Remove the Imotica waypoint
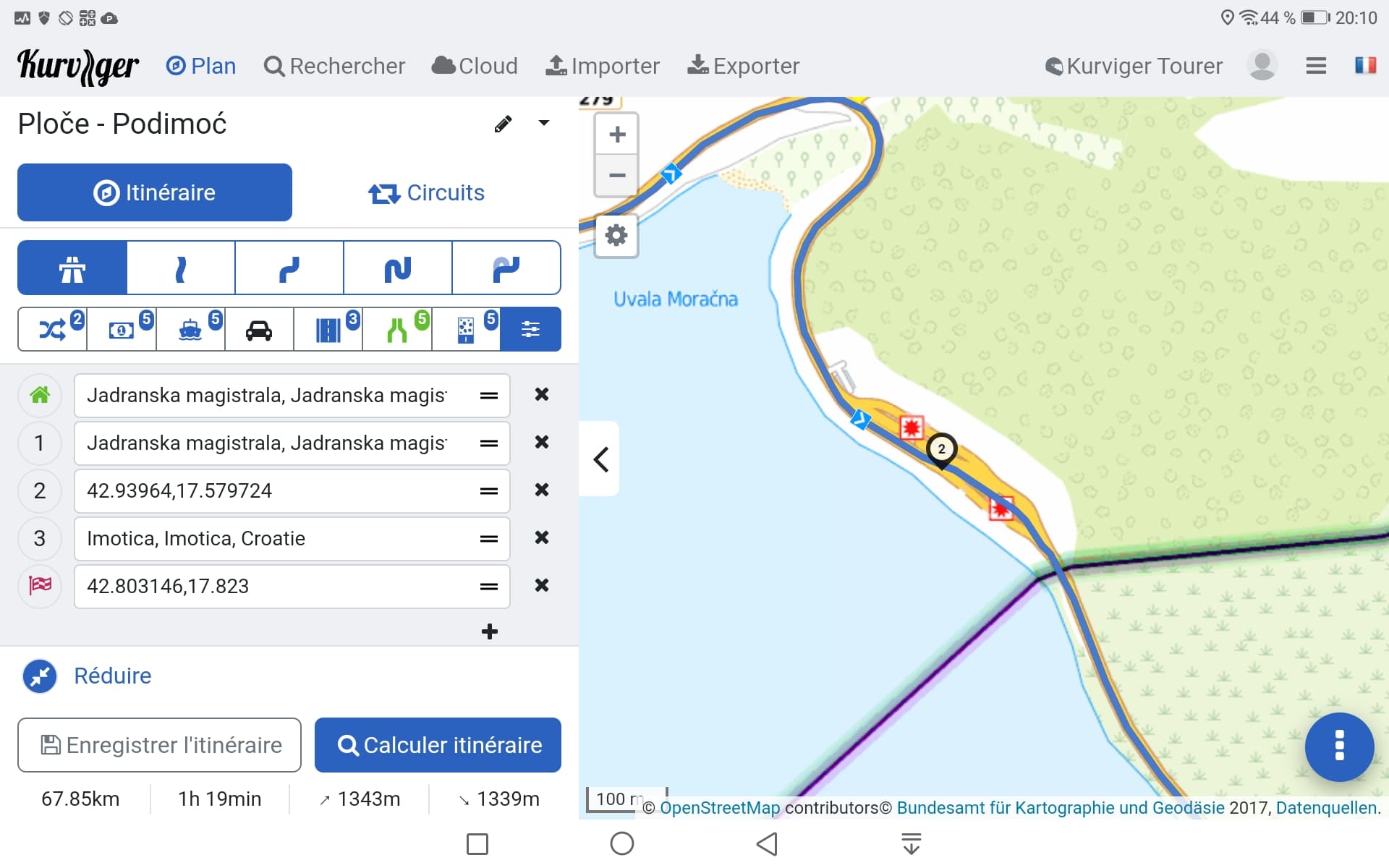Image resolution: width=1389 pixels, height=868 pixels. pyautogui.click(x=541, y=538)
